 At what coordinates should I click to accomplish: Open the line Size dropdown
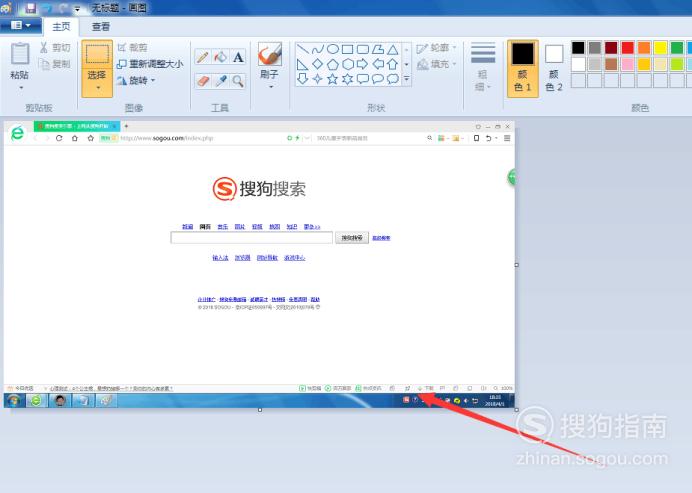tap(483, 68)
